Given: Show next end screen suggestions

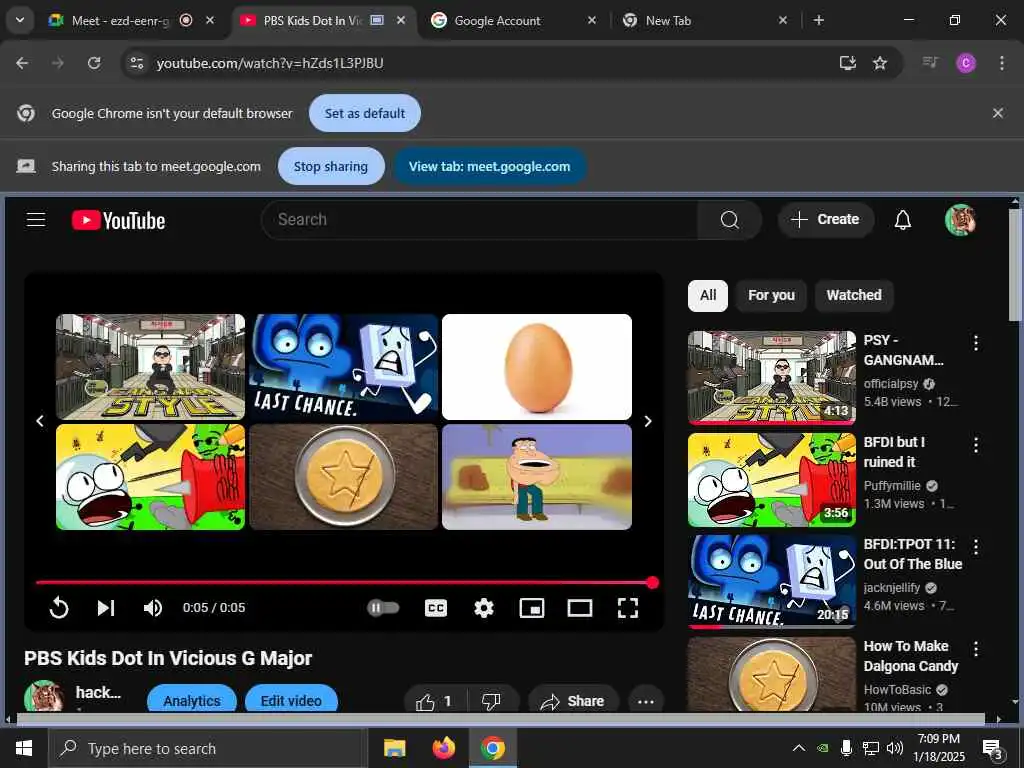Looking at the screenshot, I should (648, 421).
